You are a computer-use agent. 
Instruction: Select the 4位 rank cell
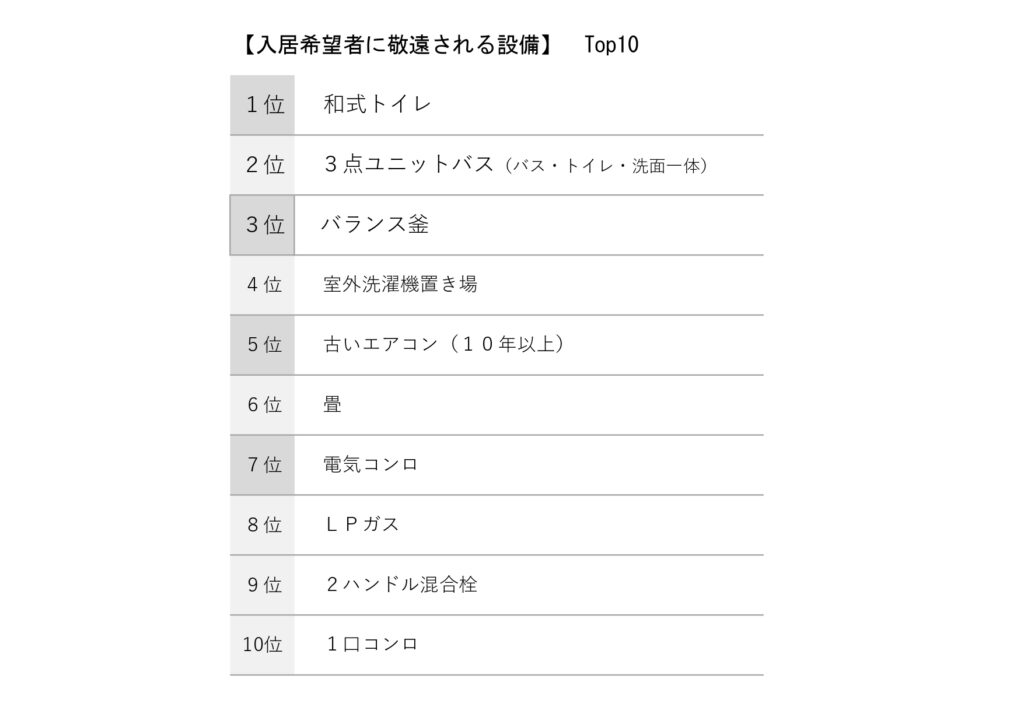tap(263, 285)
